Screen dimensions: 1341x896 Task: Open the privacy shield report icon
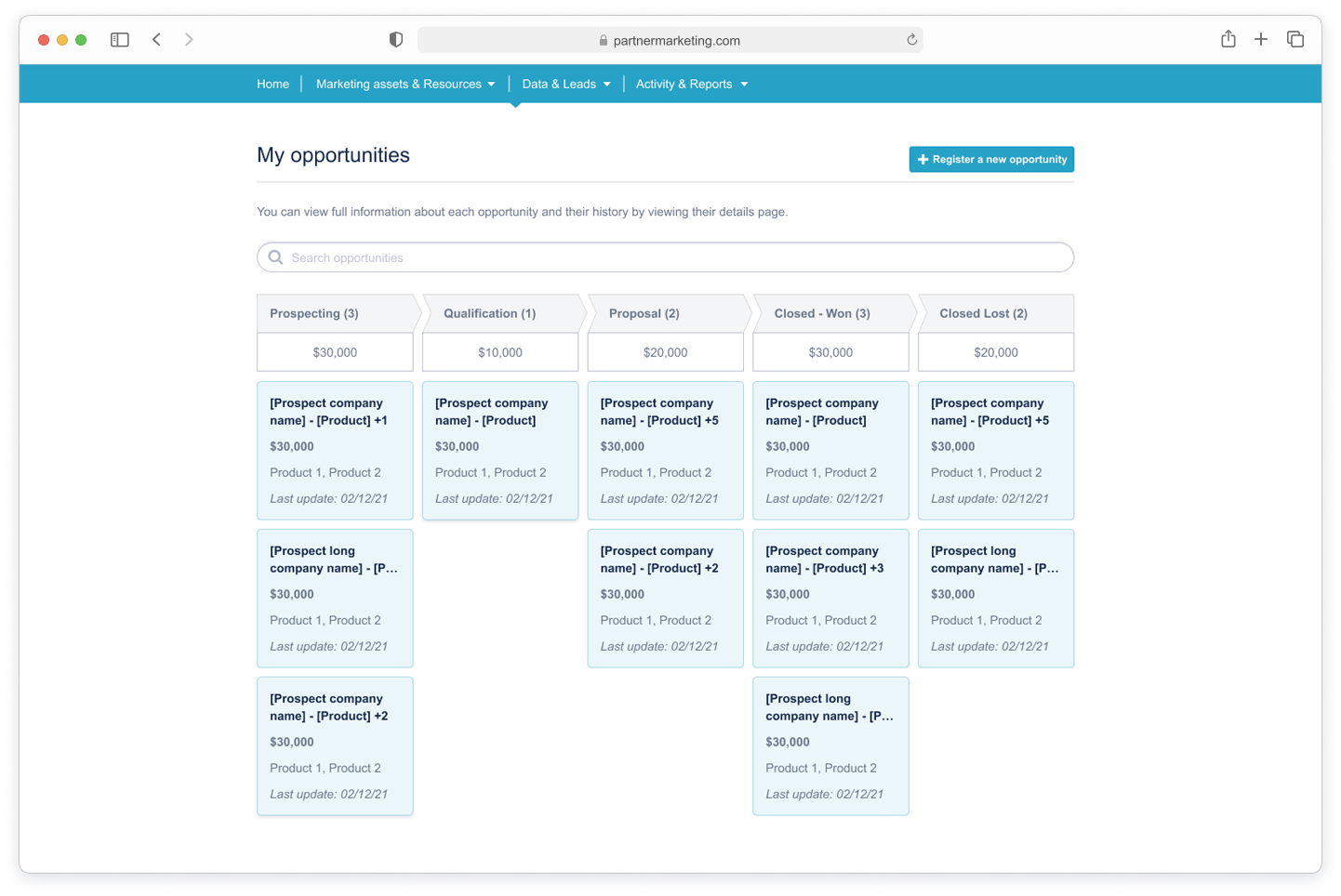(x=396, y=40)
